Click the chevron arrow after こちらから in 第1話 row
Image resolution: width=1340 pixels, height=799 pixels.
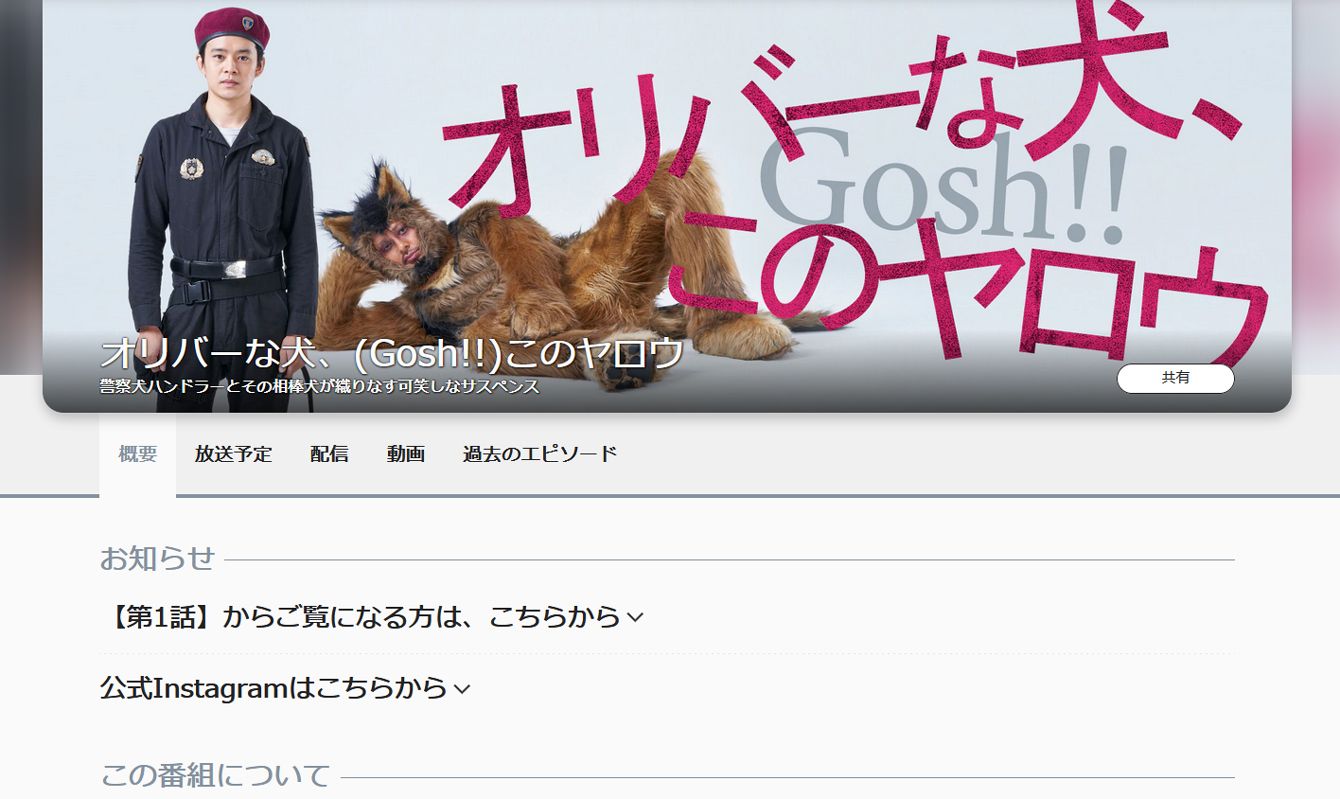pos(635,618)
